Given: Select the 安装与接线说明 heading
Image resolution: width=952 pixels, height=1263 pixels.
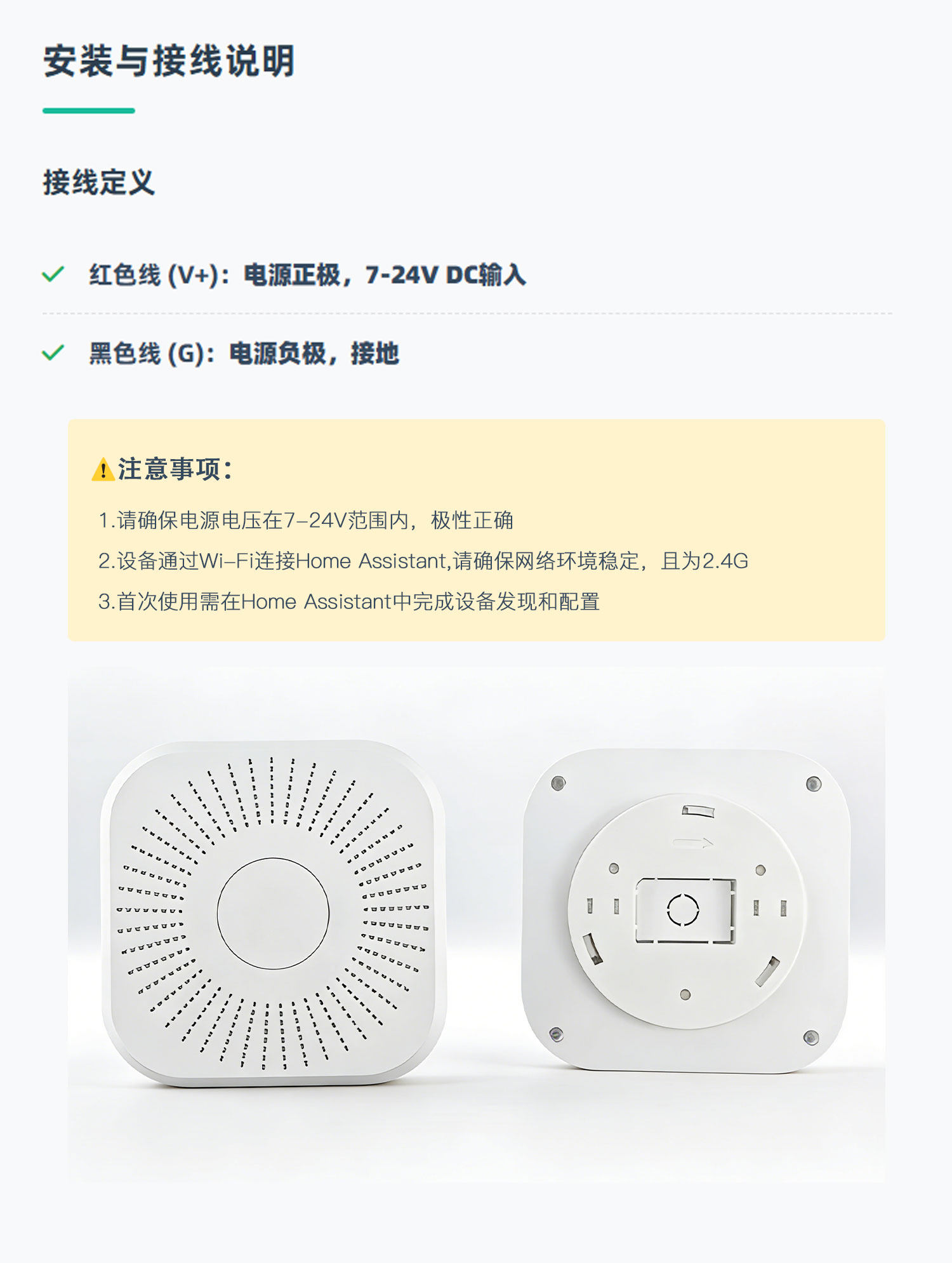Looking at the screenshot, I should pos(169,61).
